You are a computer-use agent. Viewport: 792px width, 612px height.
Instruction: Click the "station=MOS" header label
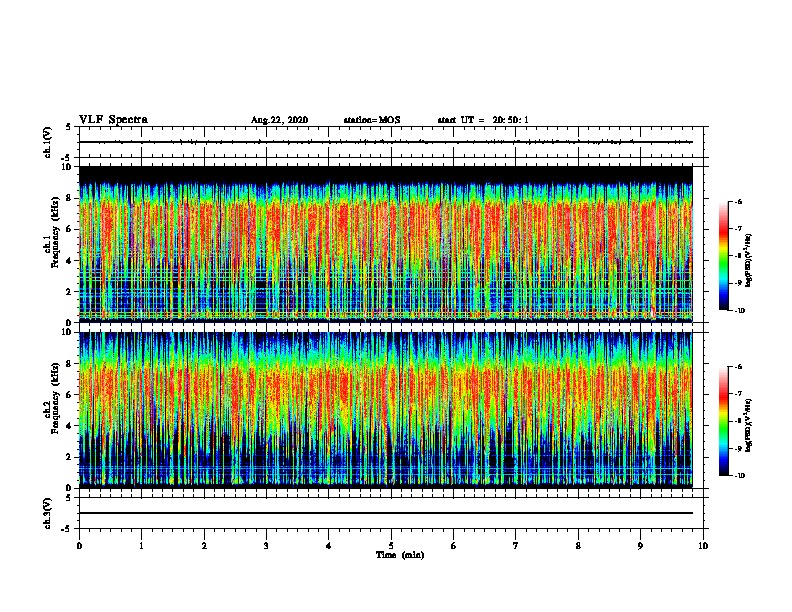pyautogui.click(x=372, y=120)
